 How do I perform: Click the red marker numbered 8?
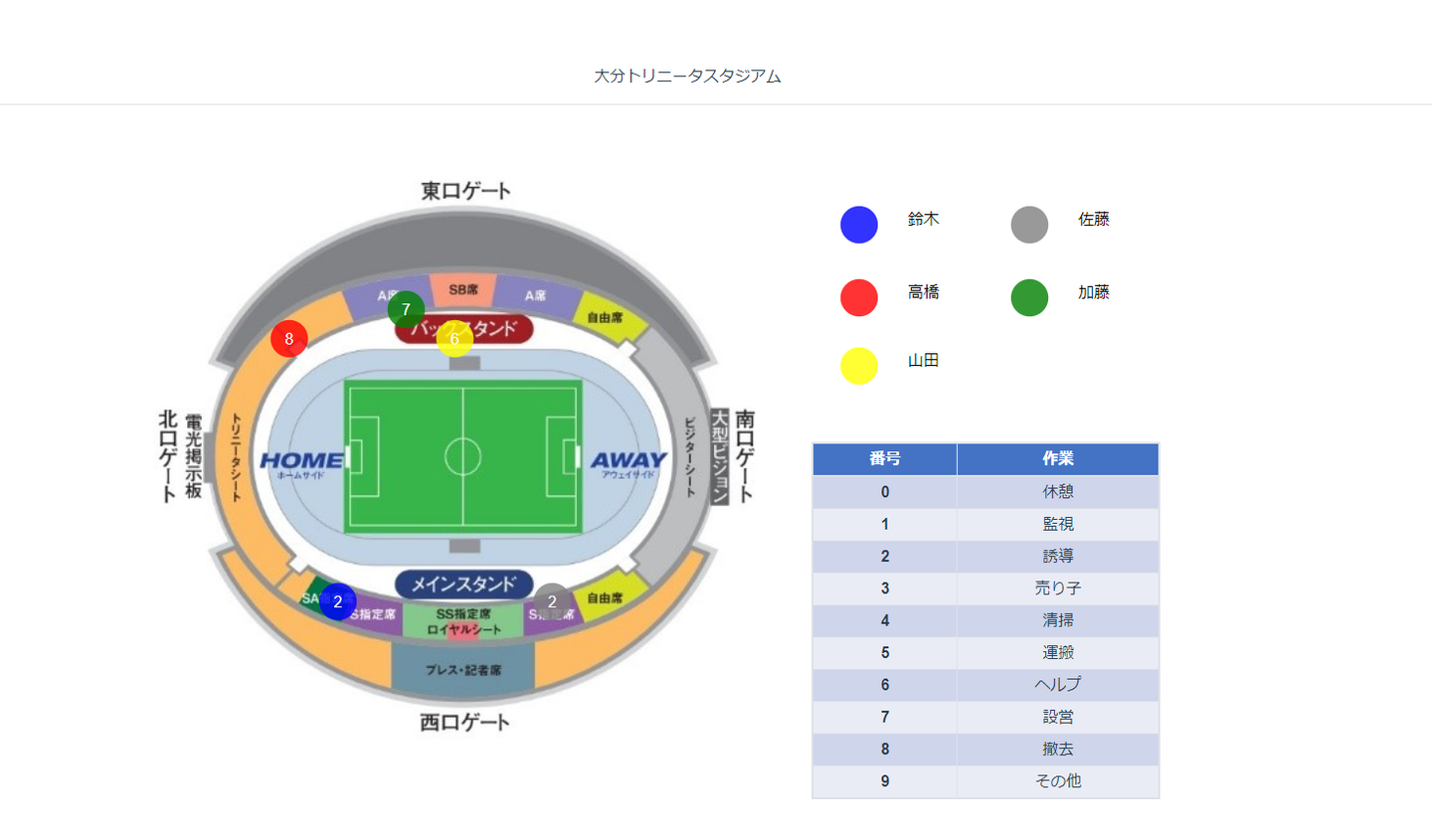pos(288,339)
